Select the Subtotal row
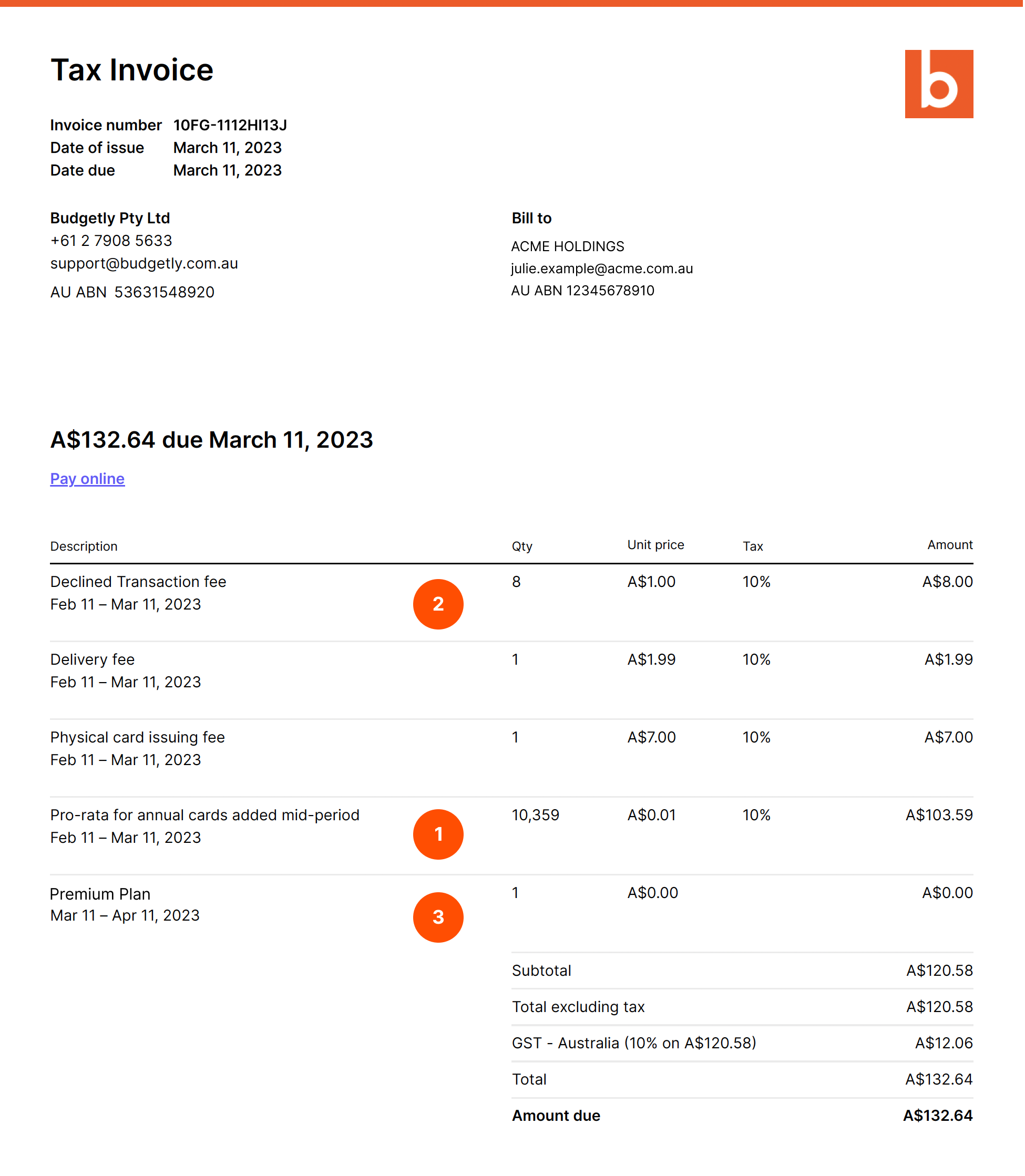Screen dimensions: 1025x1176 (541, 970)
